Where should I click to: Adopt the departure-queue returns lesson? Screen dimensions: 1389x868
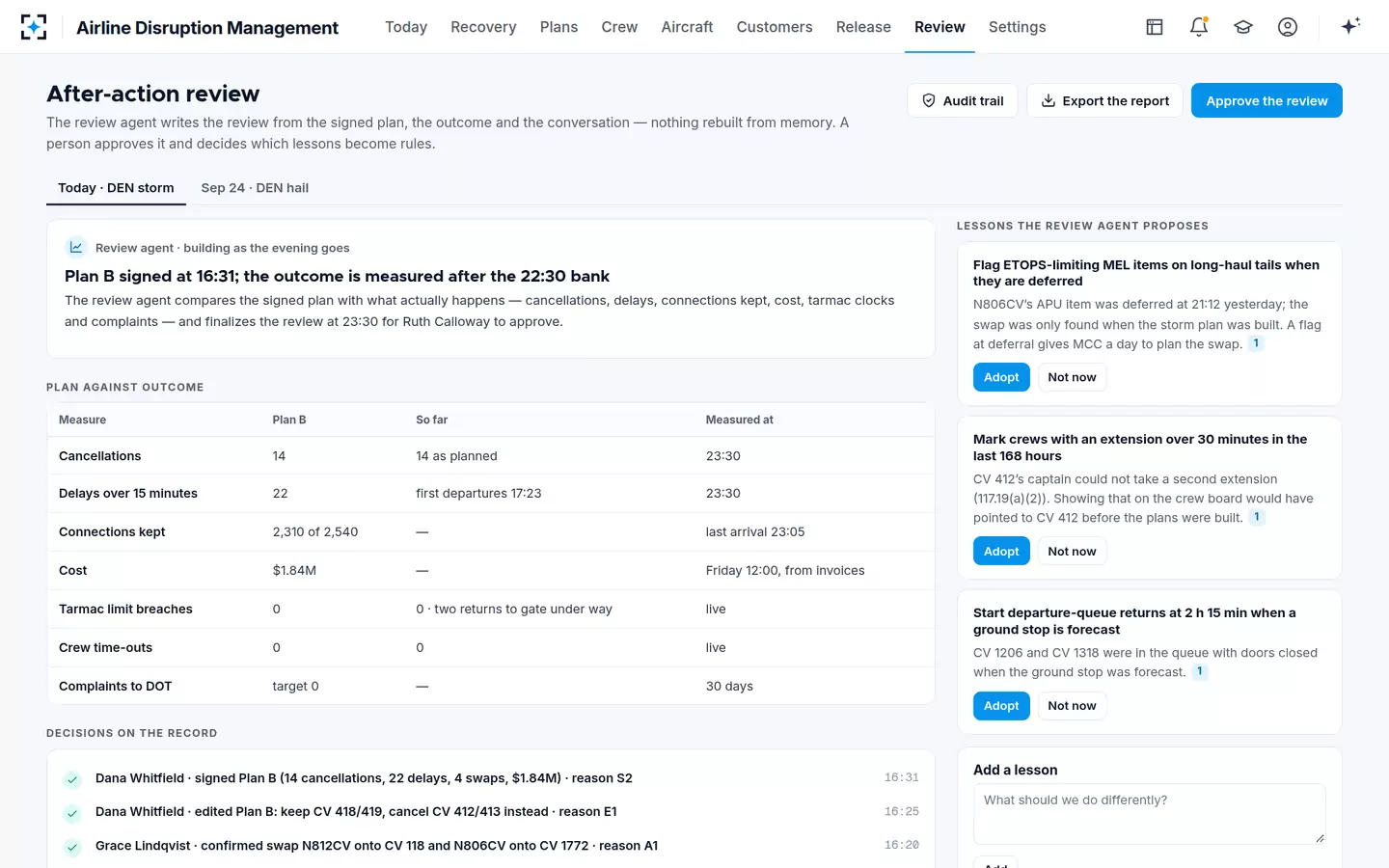tap(1001, 705)
